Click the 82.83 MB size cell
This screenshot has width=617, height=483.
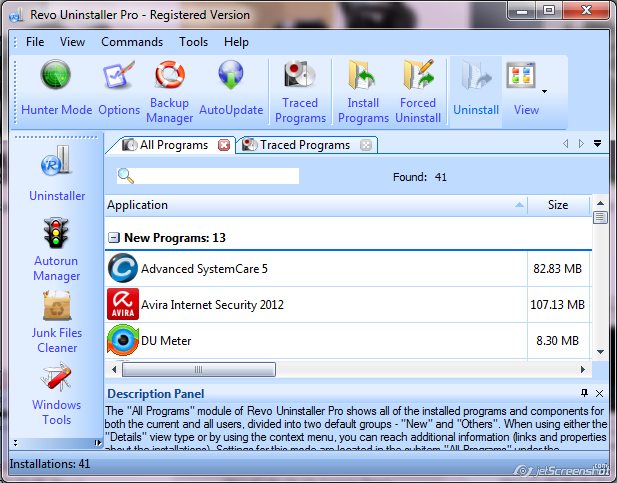(558, 268)
